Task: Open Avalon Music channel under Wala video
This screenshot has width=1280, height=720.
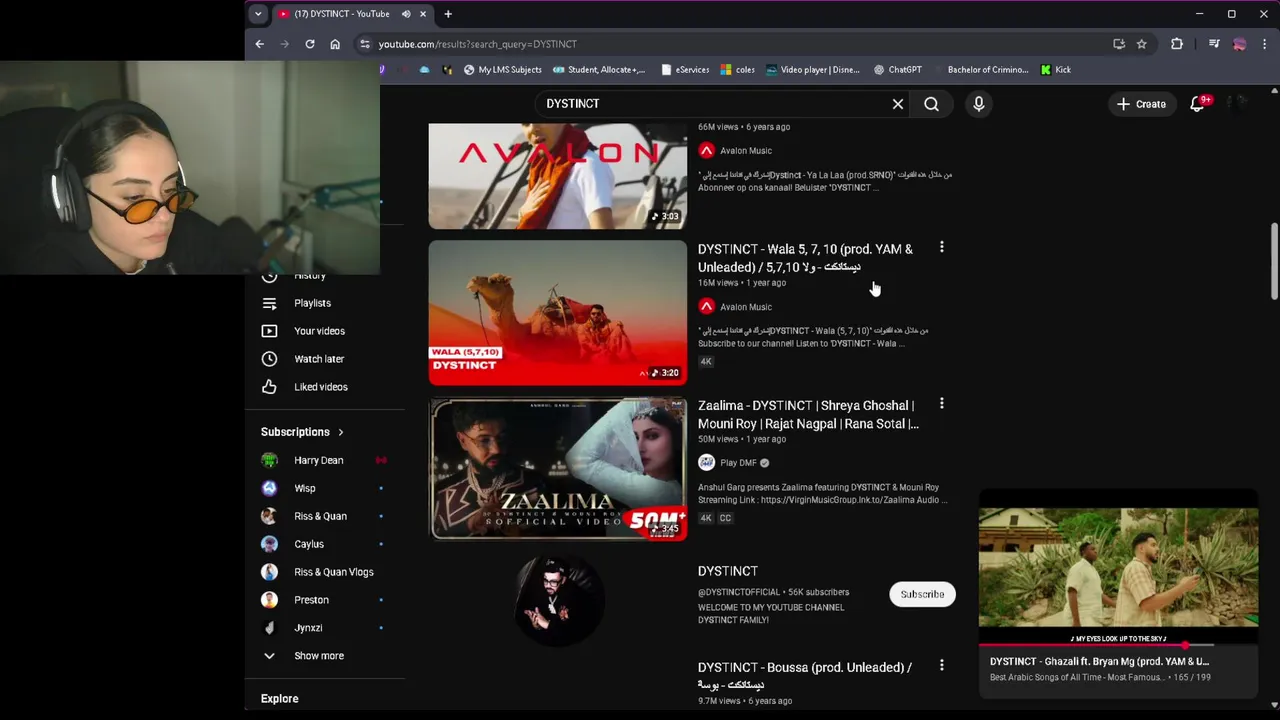Action: tap(745, 307)
